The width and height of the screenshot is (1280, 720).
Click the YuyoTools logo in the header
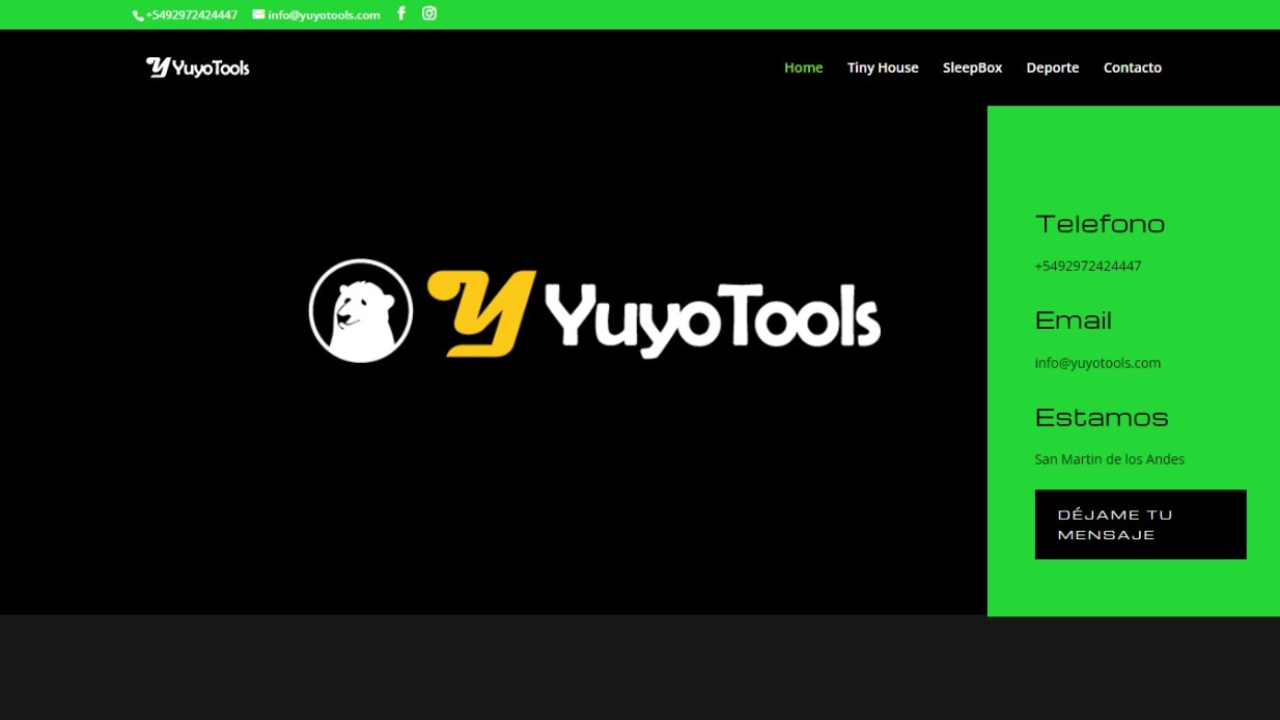click(x=197, y=67)
